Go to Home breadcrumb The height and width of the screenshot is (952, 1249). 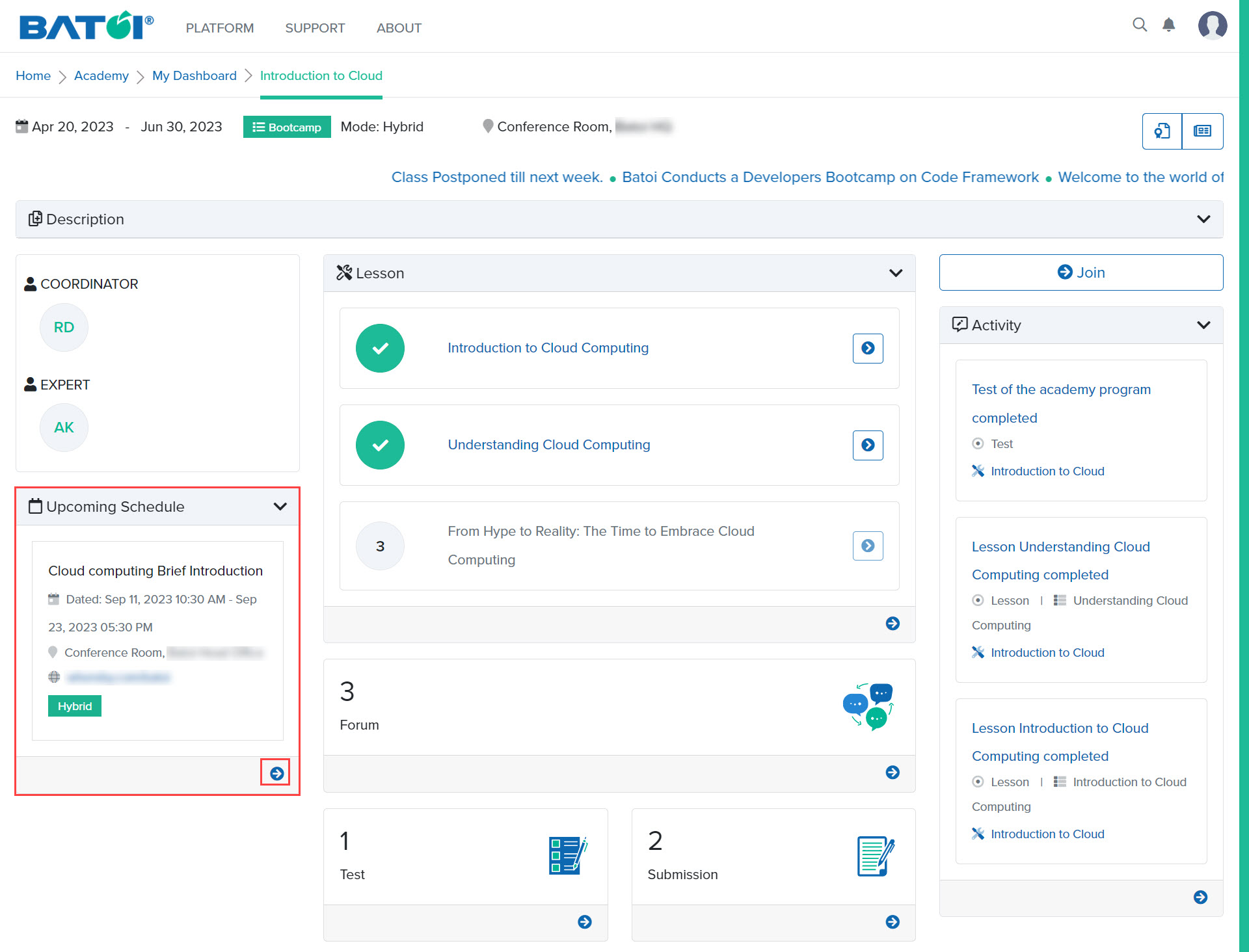(33, 75)
